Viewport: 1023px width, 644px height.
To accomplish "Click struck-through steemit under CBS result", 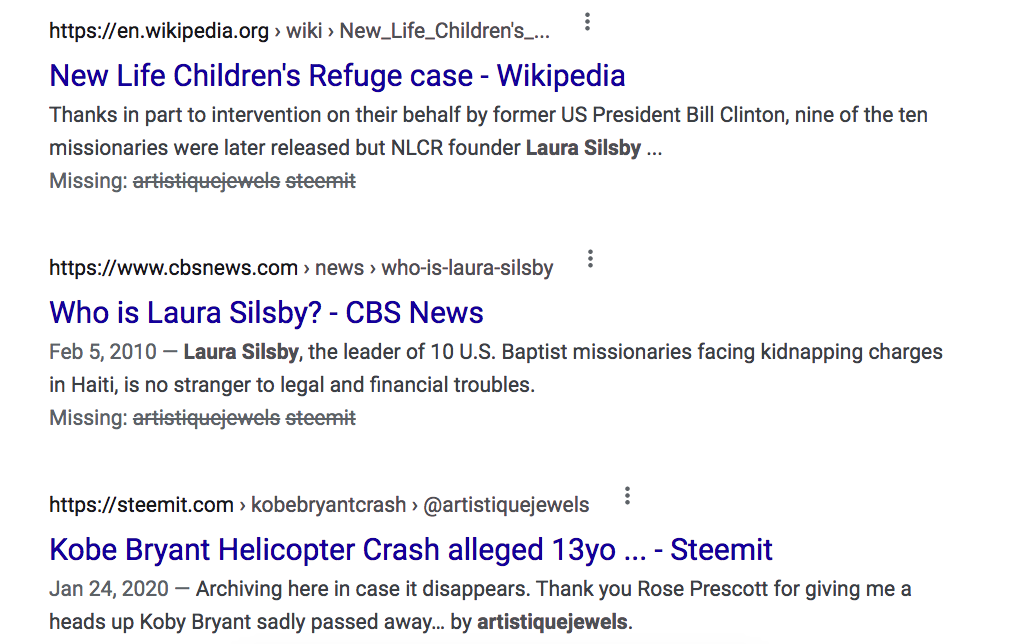I will (320, 418).
